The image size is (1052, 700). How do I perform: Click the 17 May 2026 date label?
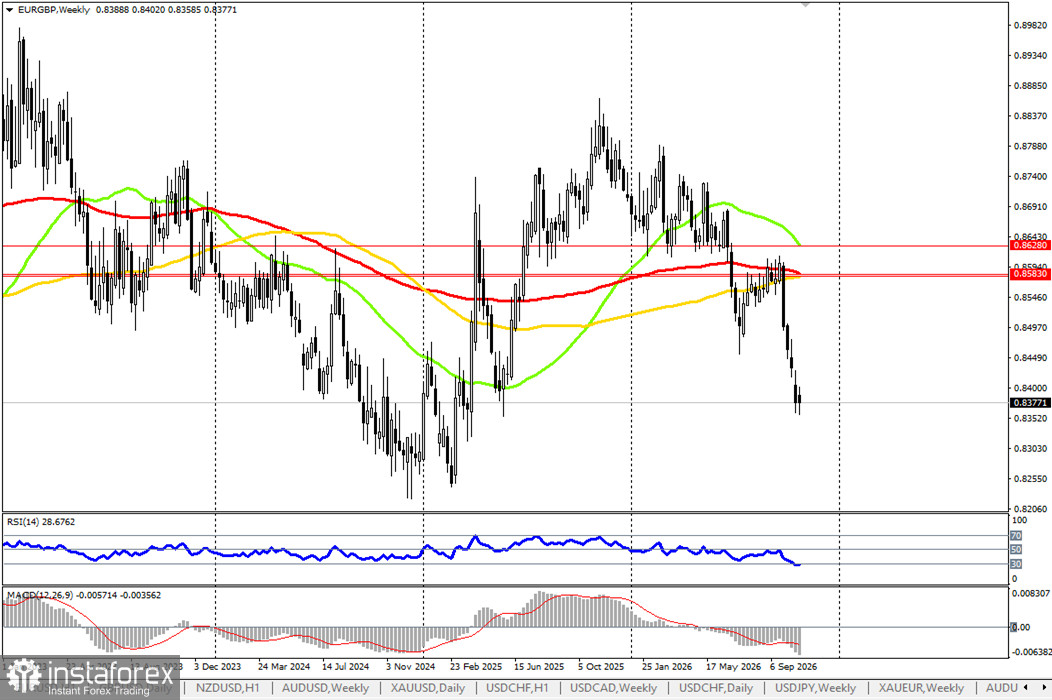[733, 666]
